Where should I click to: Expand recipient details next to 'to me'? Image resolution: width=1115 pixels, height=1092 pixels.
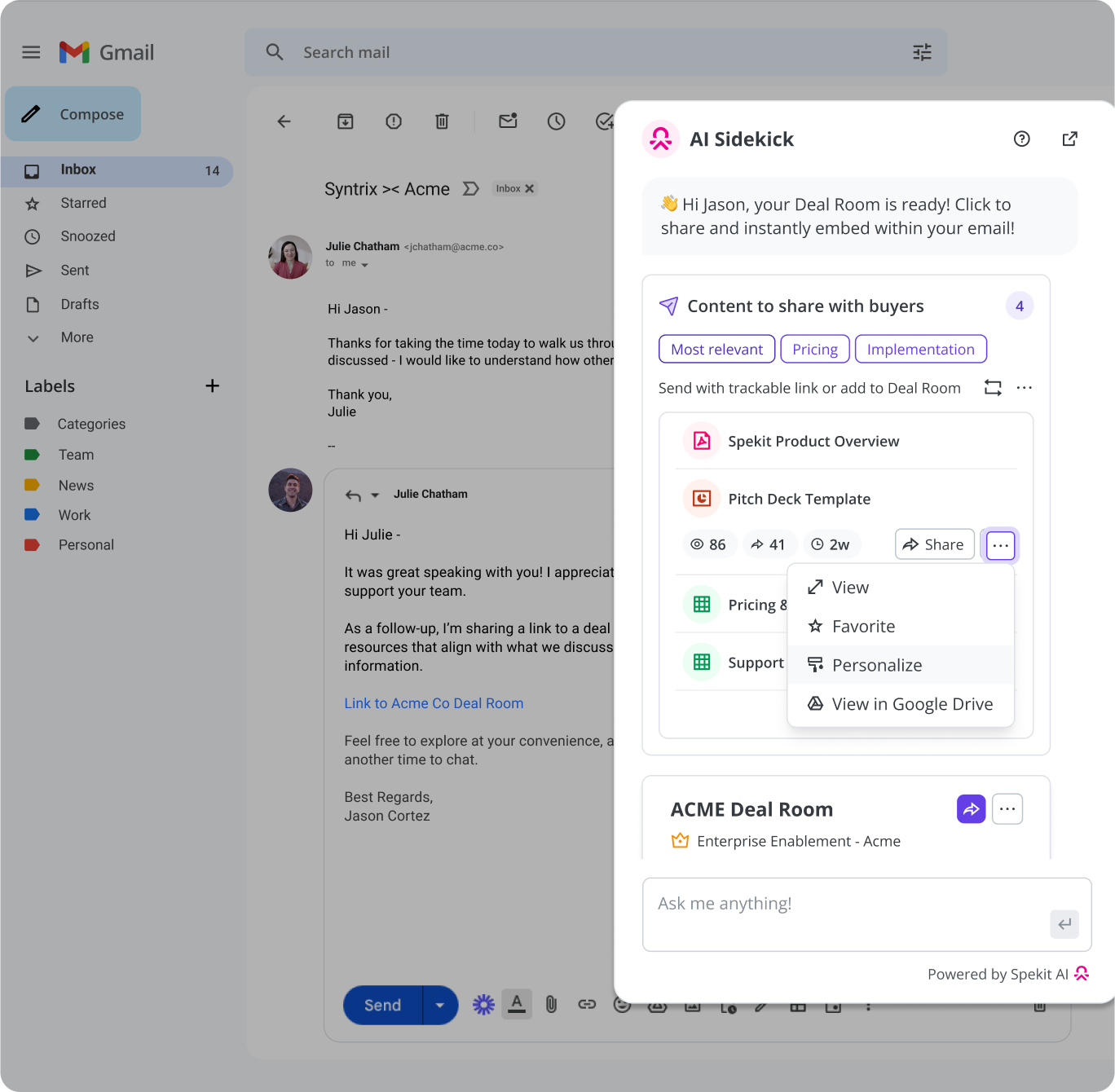tap(364, 264)
